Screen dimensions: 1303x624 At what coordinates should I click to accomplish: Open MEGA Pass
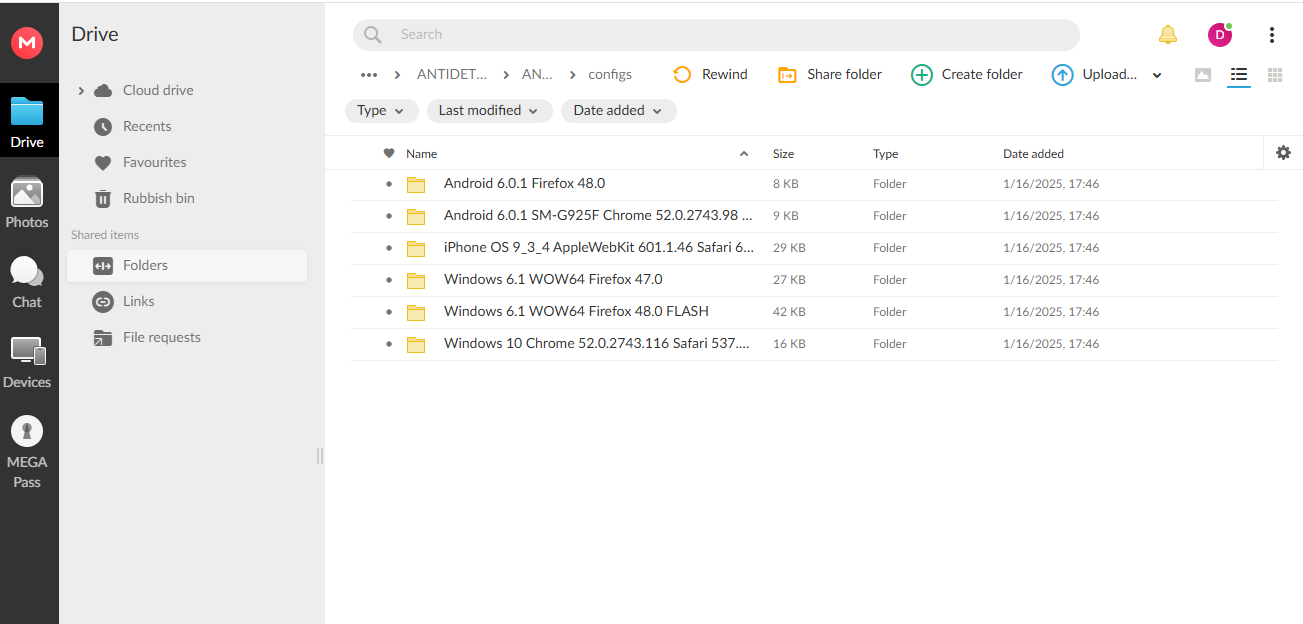(27, 452)
